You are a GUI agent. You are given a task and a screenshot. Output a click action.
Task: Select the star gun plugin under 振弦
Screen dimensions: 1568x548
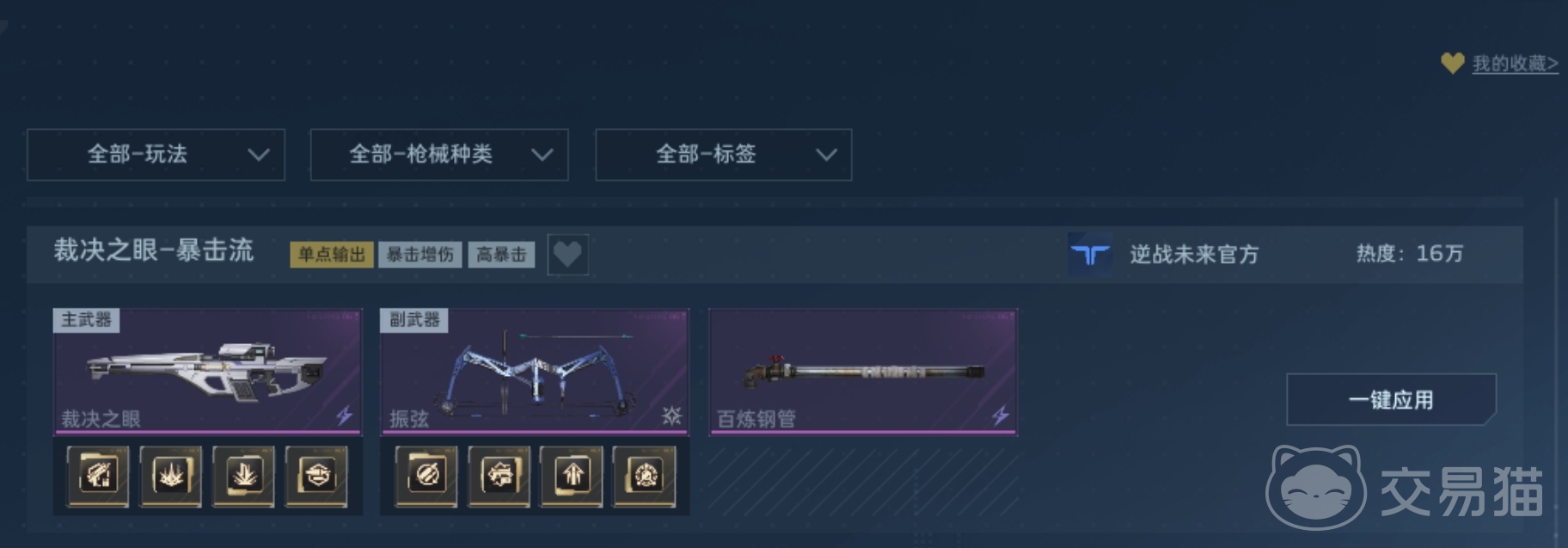point(499,475)
